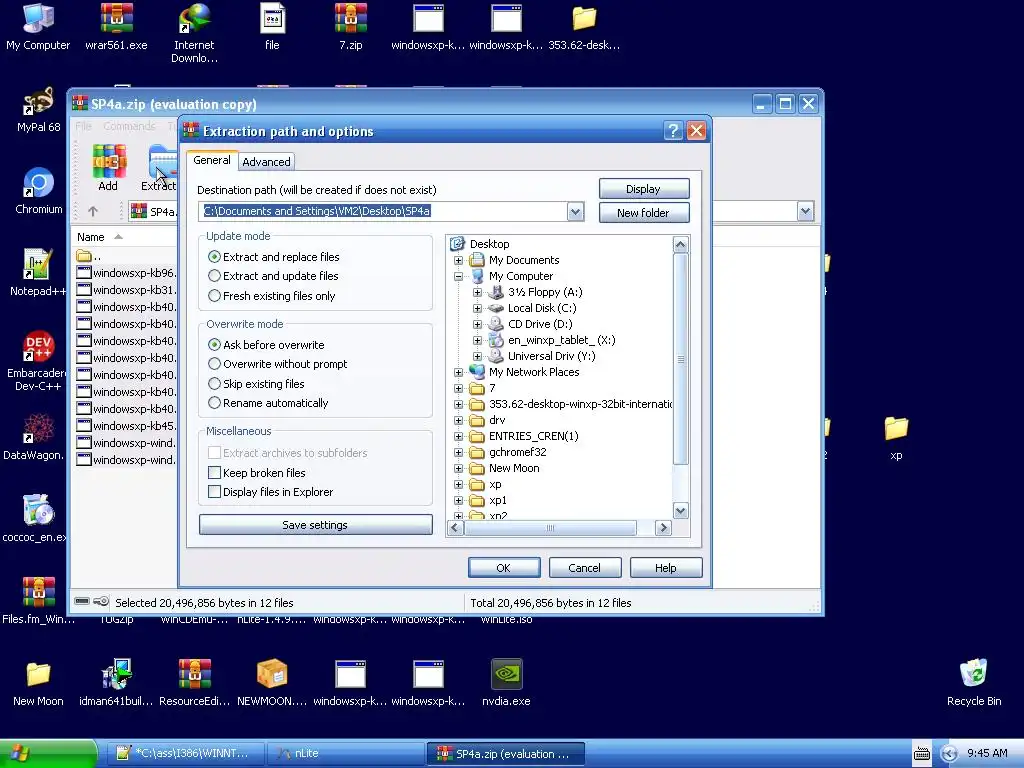This screenshot has height=768, width=1024.
Task: Open nLite taskbar item
Action: click(346, 754)
